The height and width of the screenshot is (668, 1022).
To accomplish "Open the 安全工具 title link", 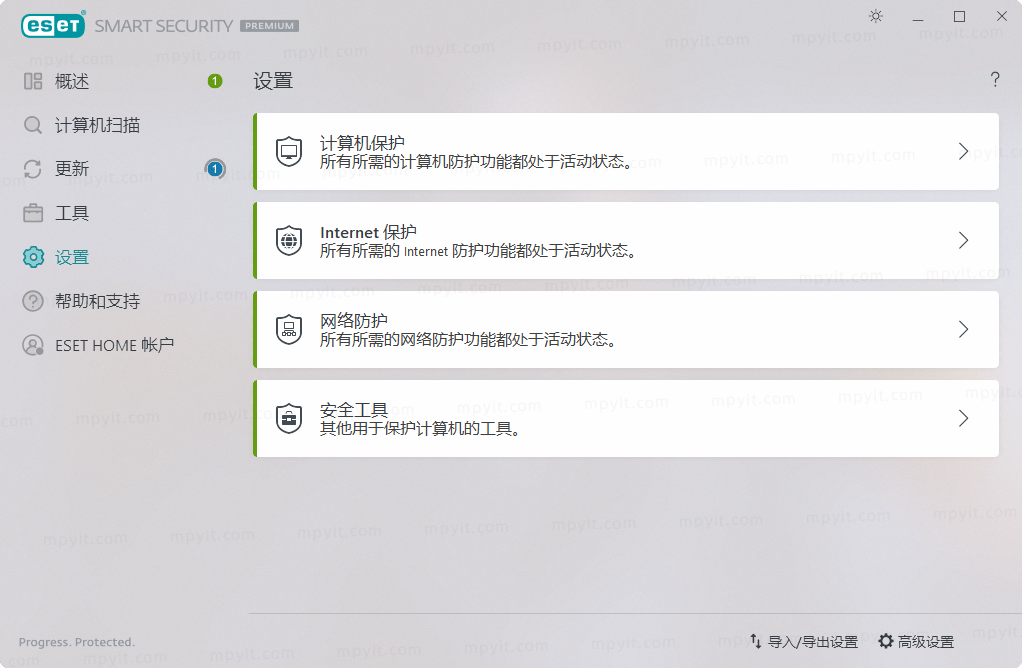I will [353, 410].
